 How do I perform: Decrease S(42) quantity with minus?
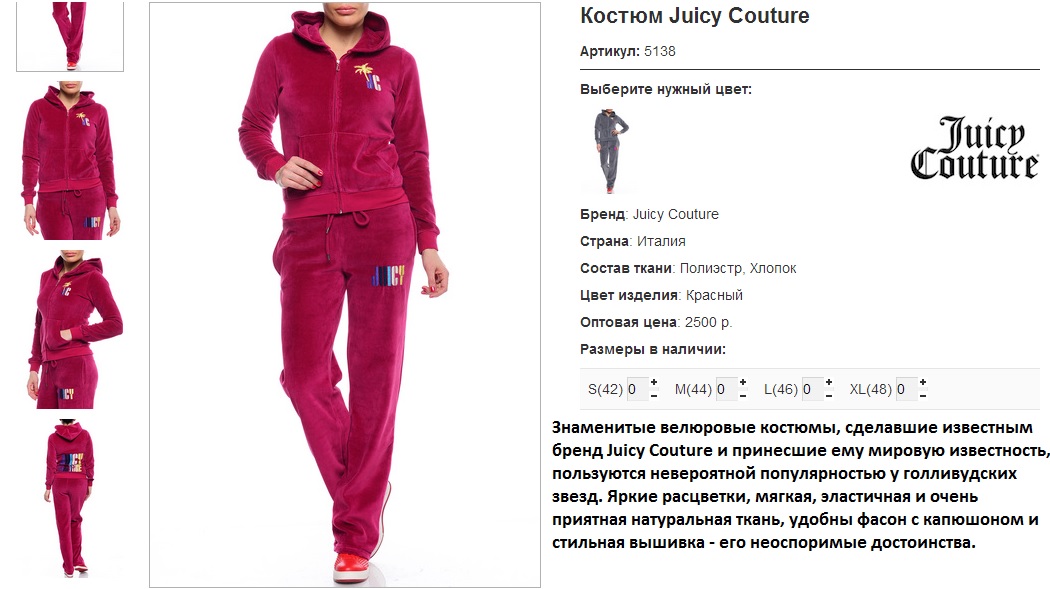pos(654,396)
